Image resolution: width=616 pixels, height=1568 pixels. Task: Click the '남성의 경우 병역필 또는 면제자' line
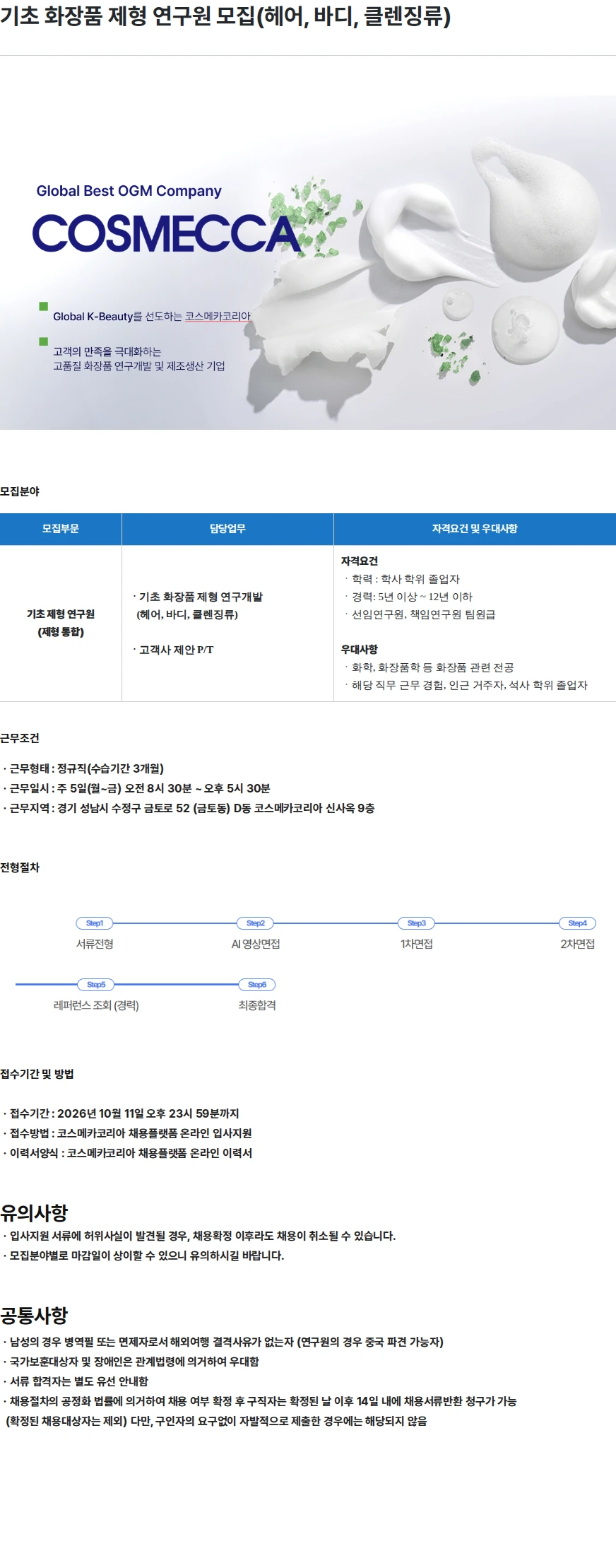tap(224, 1342)
